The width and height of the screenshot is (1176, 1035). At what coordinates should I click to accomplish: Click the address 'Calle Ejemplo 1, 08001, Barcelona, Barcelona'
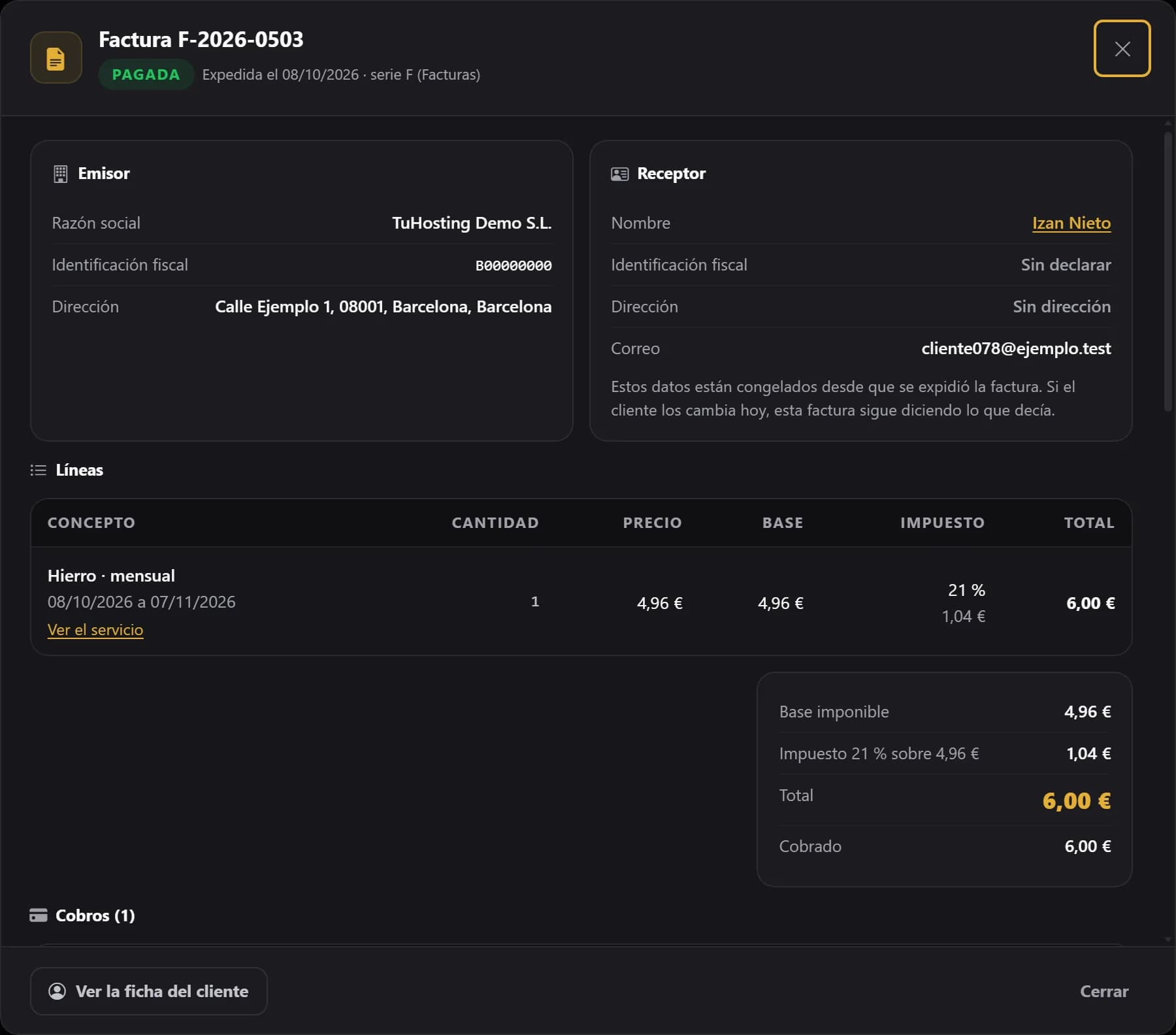(x=384, y=306)
